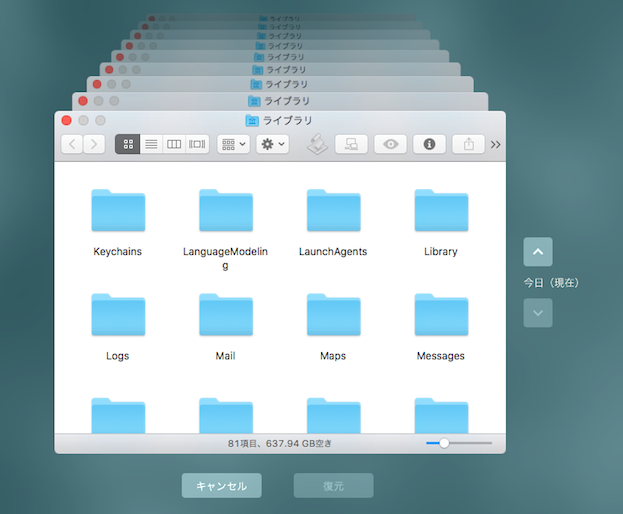Select Cover Flow view mode

pyautogui.click(x=197, y=144)
